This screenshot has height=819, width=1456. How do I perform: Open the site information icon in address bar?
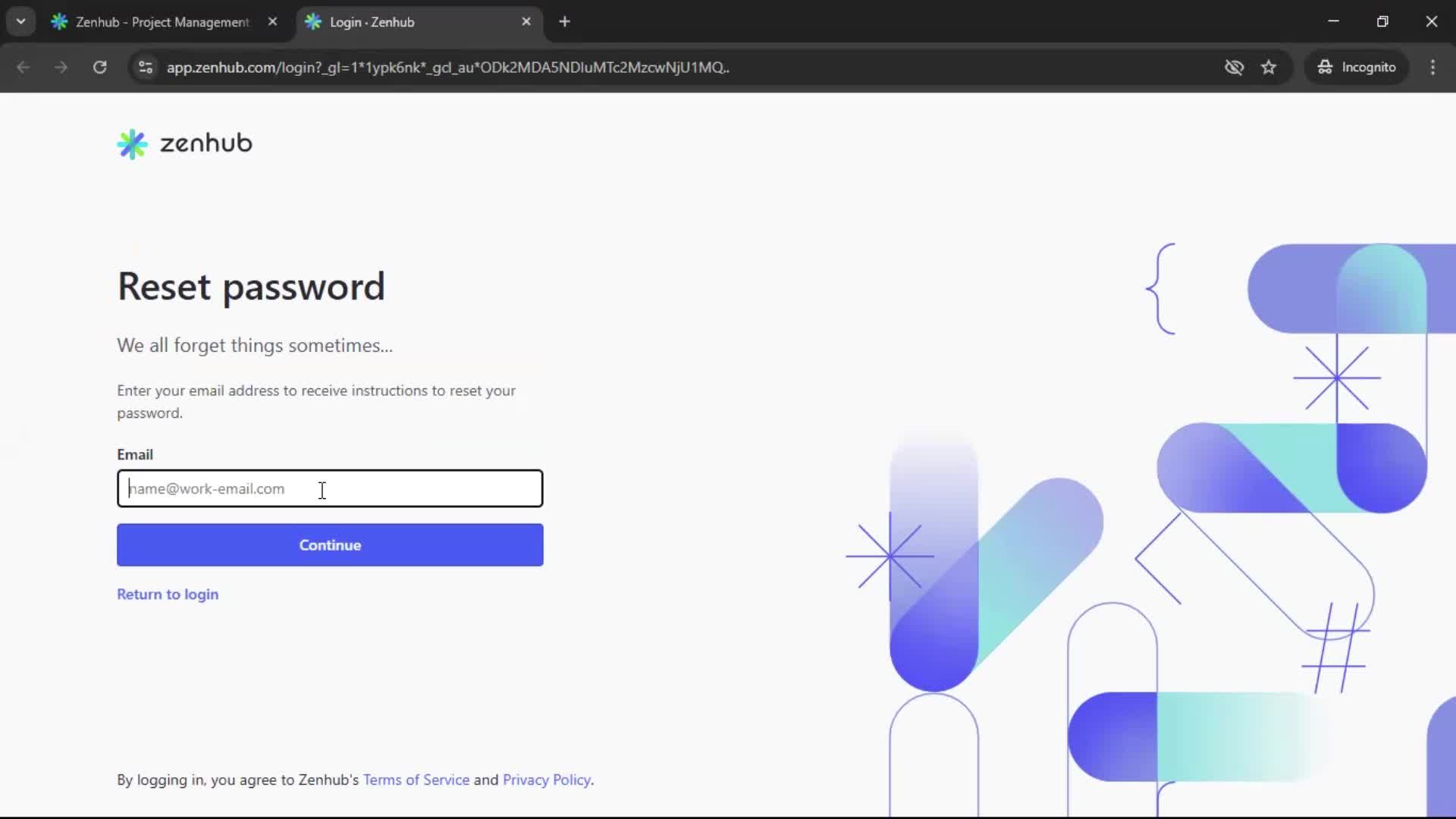(145, 67)
